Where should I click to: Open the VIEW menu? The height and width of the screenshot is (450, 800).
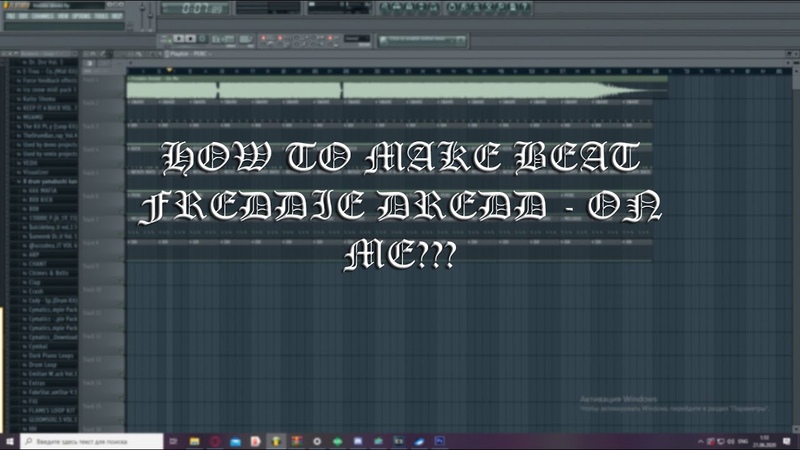coord(63,16)
